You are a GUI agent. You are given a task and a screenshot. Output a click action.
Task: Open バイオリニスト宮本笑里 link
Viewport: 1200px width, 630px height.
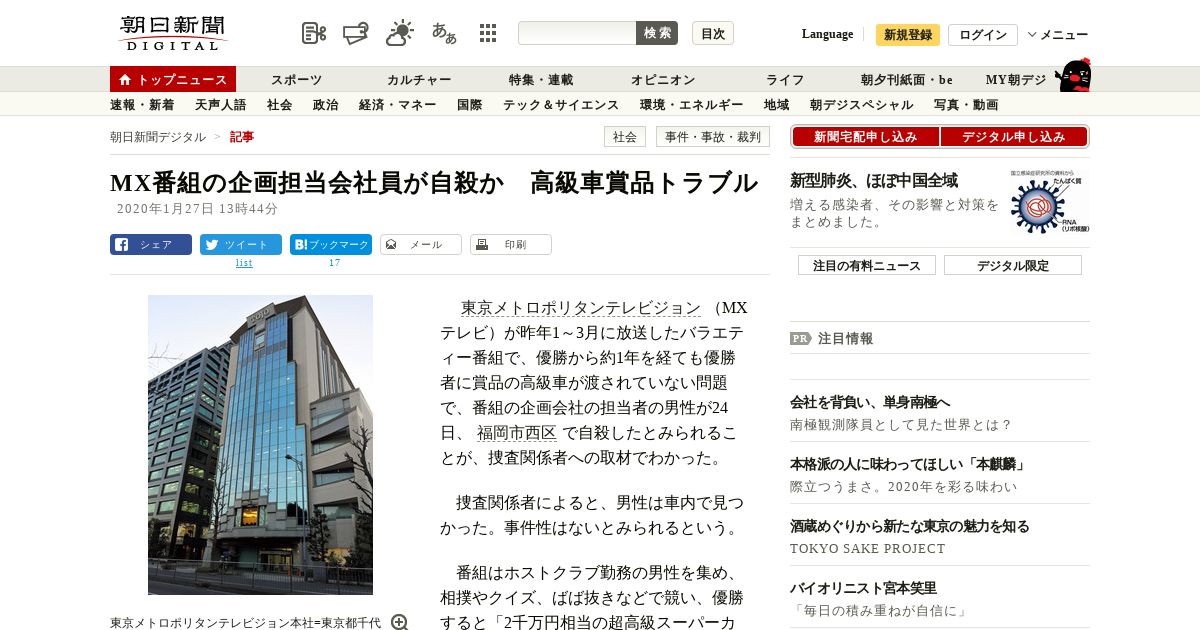(863, 588)
